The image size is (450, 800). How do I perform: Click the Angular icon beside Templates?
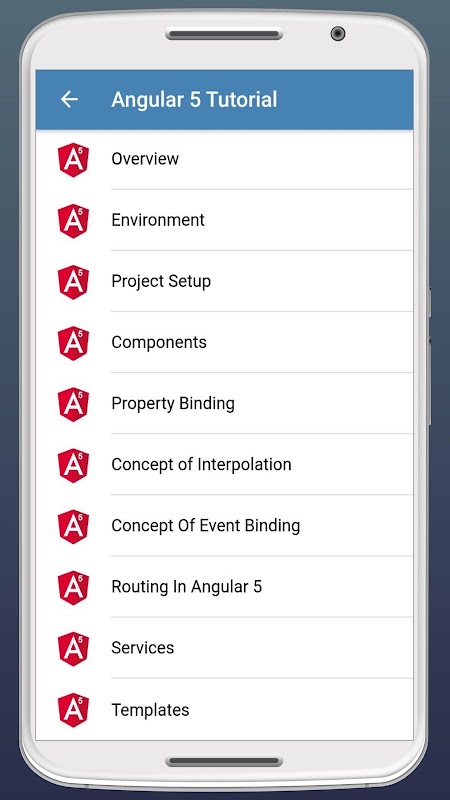pos(73,710)
